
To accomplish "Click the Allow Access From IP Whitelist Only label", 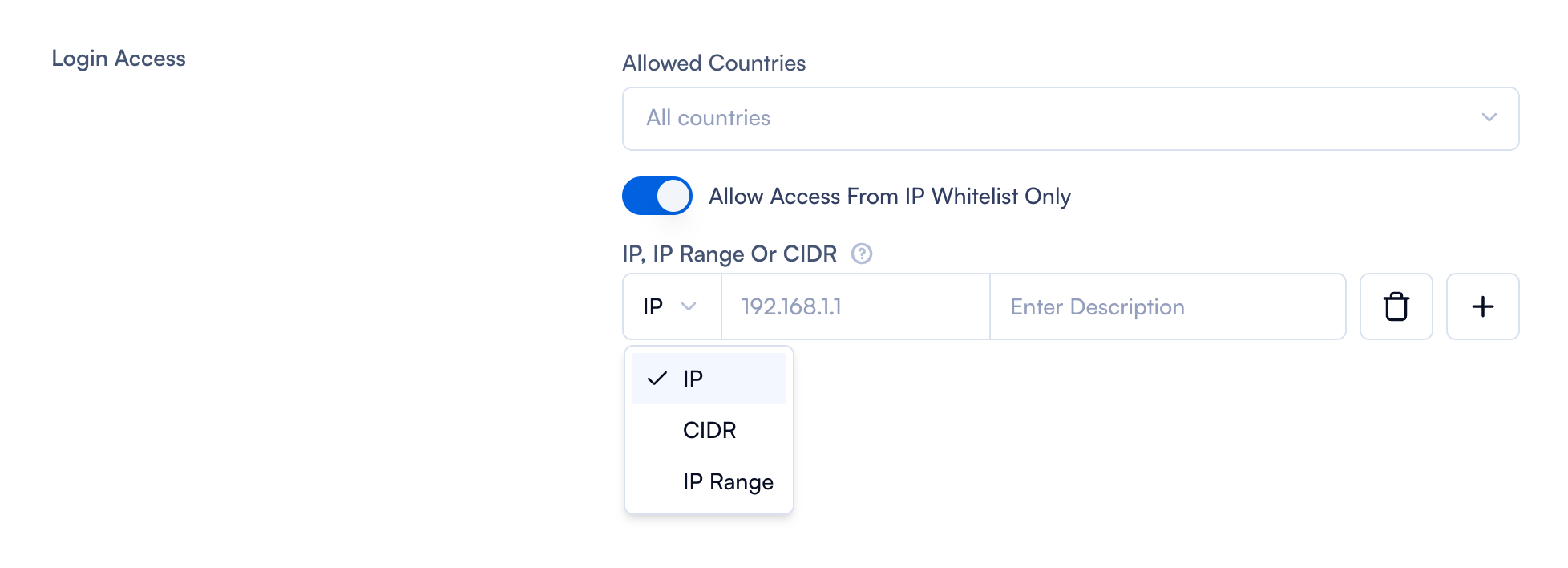I will (889, 197).
